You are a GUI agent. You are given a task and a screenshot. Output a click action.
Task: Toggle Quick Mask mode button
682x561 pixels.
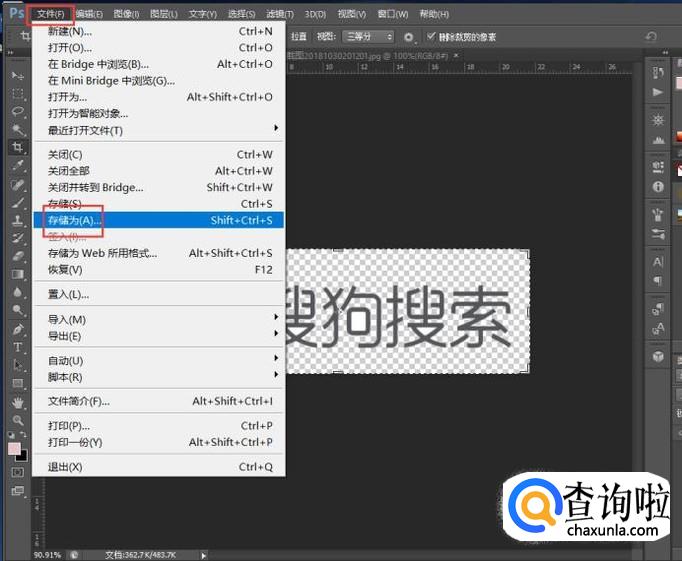coord(17,472)
